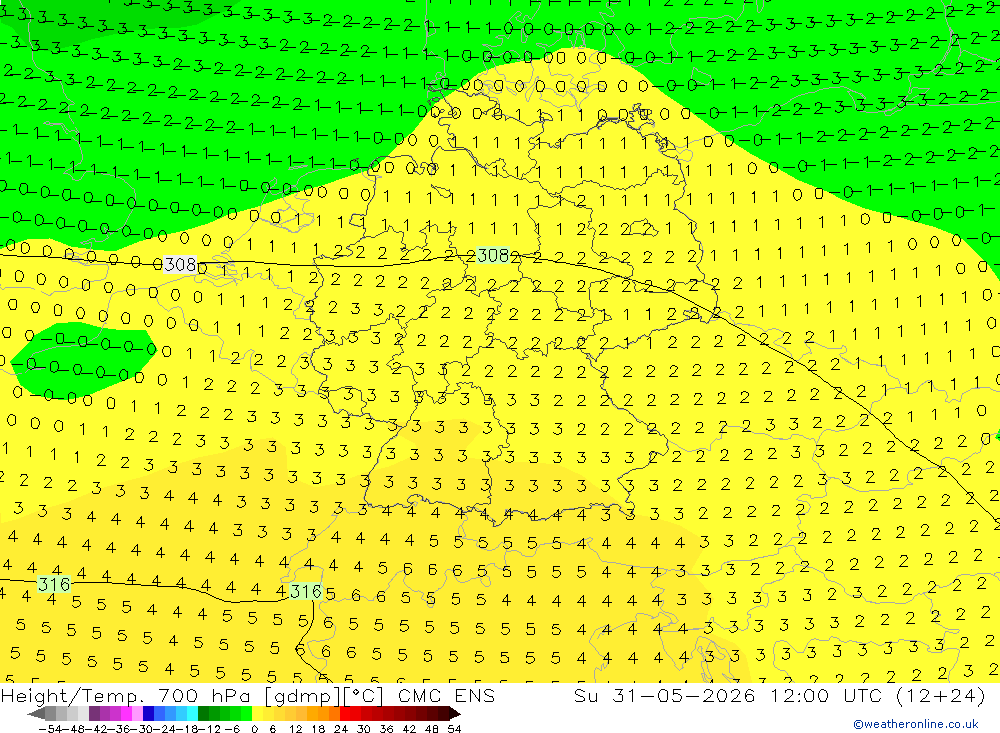Click the 316 contour label at the left map edge
The width and height of the screenshot is (1000, 733).
54,584
